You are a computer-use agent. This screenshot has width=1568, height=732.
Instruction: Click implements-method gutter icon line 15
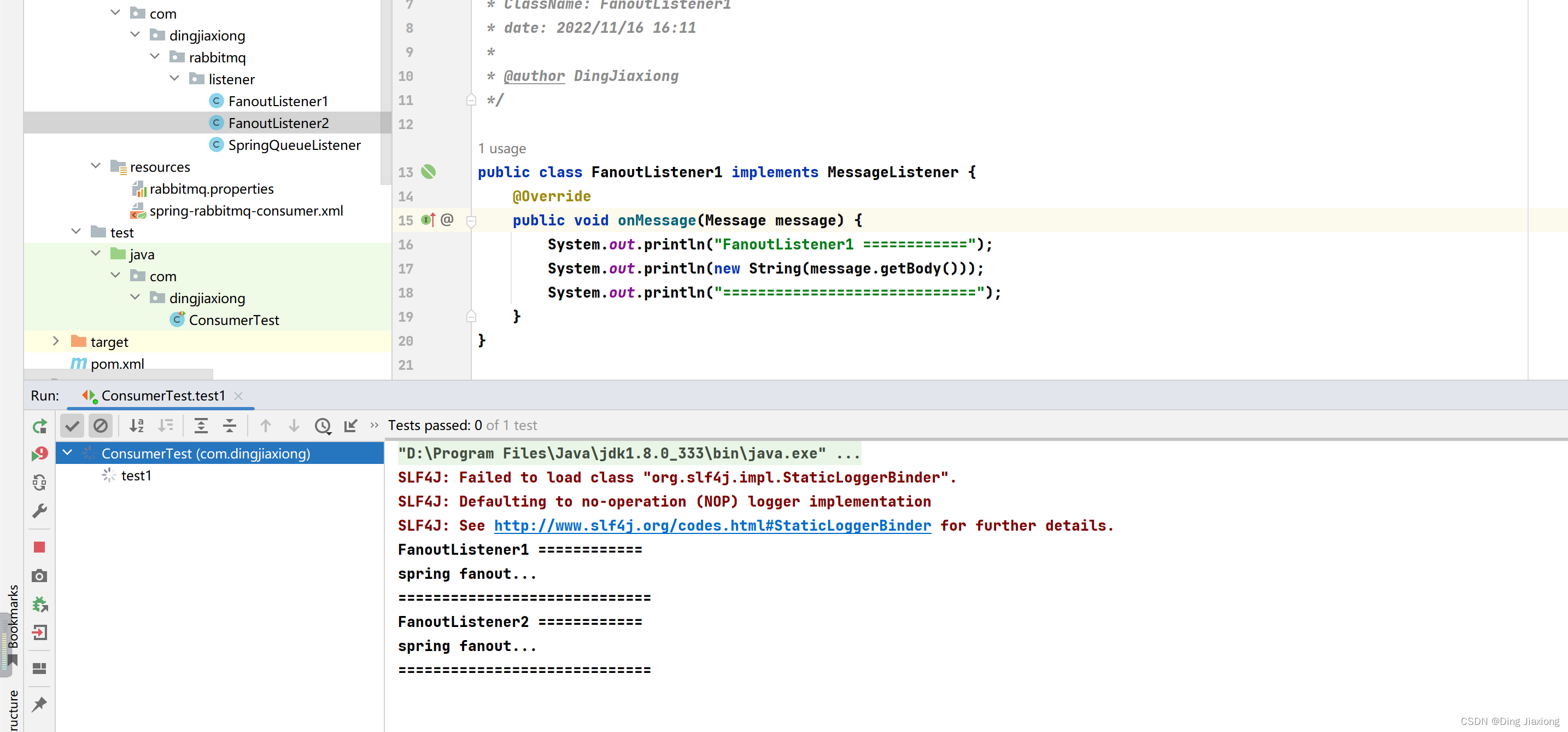(429, 220)
